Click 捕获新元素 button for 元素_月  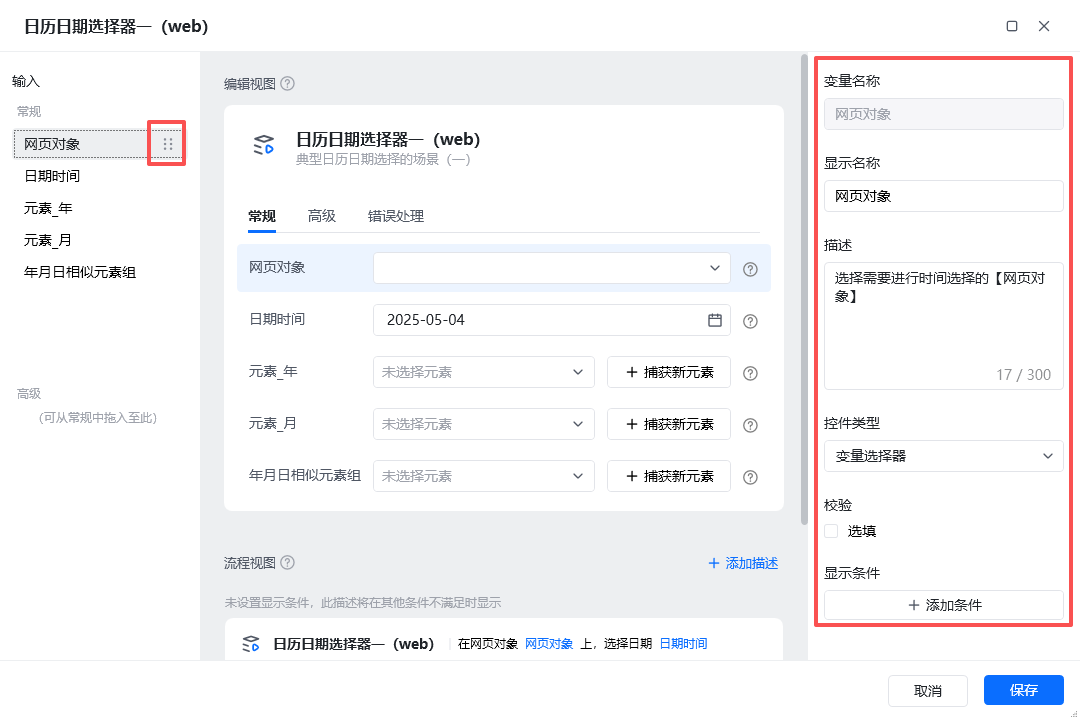[669, 424]
